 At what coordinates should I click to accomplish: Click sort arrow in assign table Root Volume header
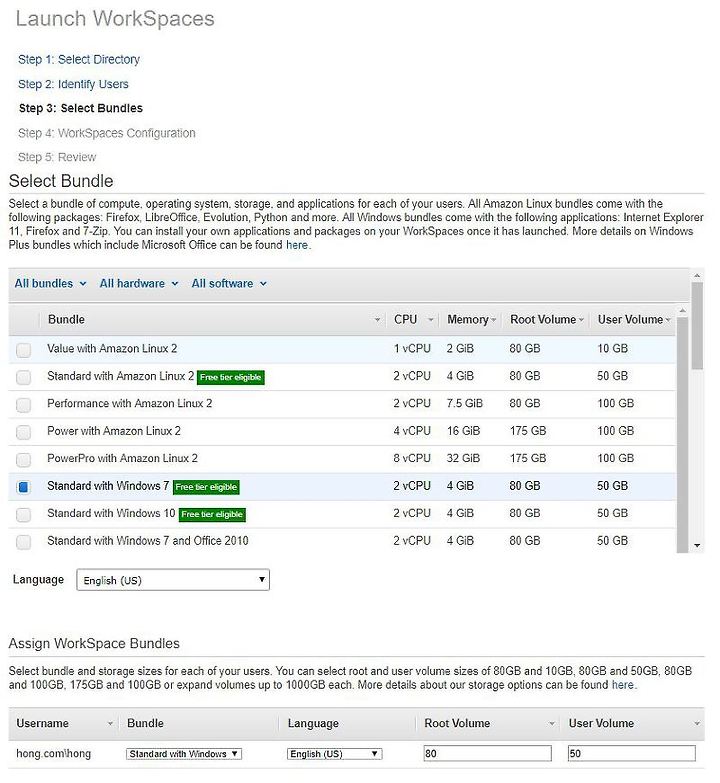point(552,724)
